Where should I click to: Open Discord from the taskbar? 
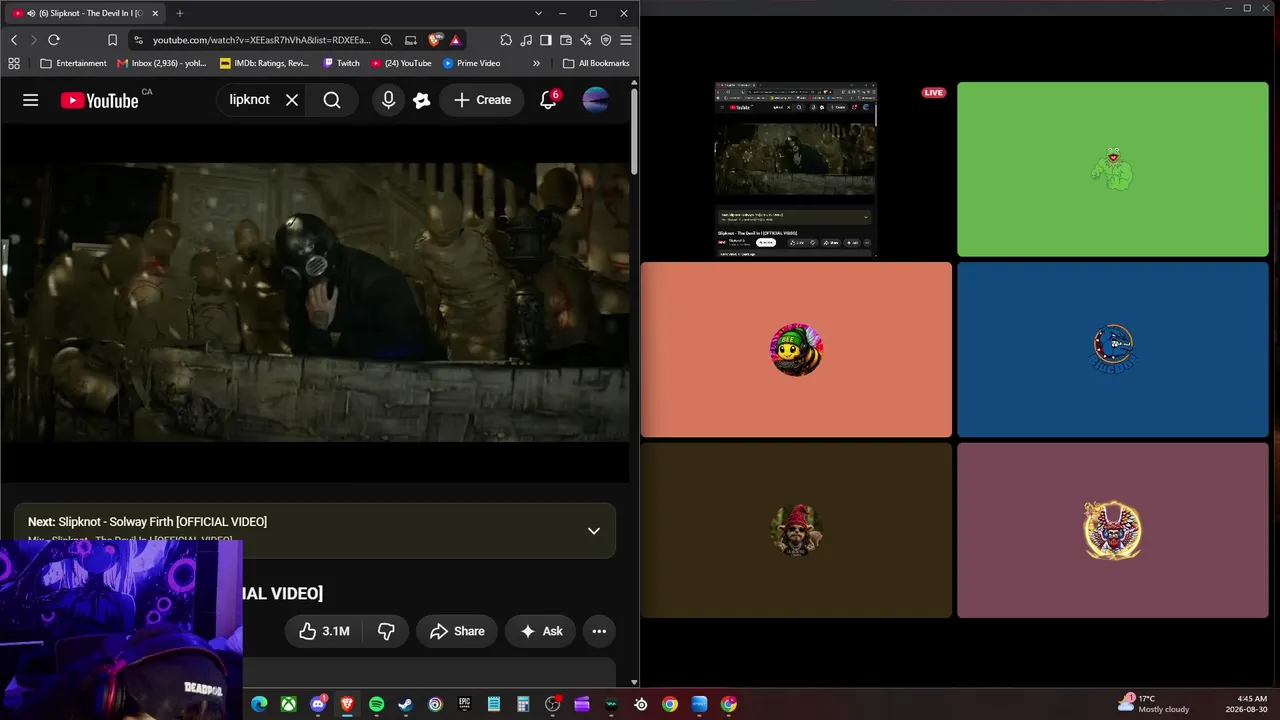(318, 704)
